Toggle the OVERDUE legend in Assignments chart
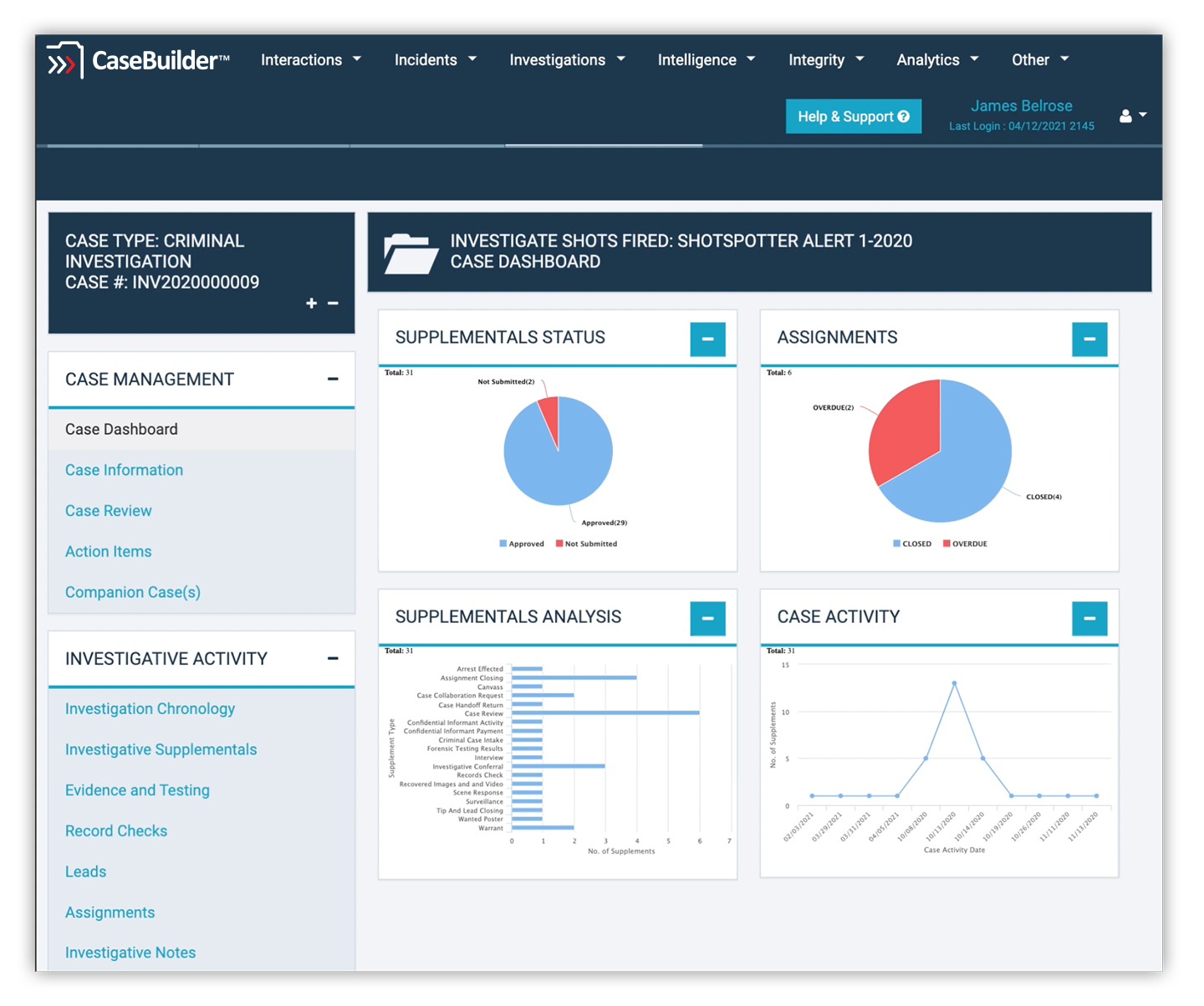The height and width of the screenshot is (1006, 1204). point(965,544)
